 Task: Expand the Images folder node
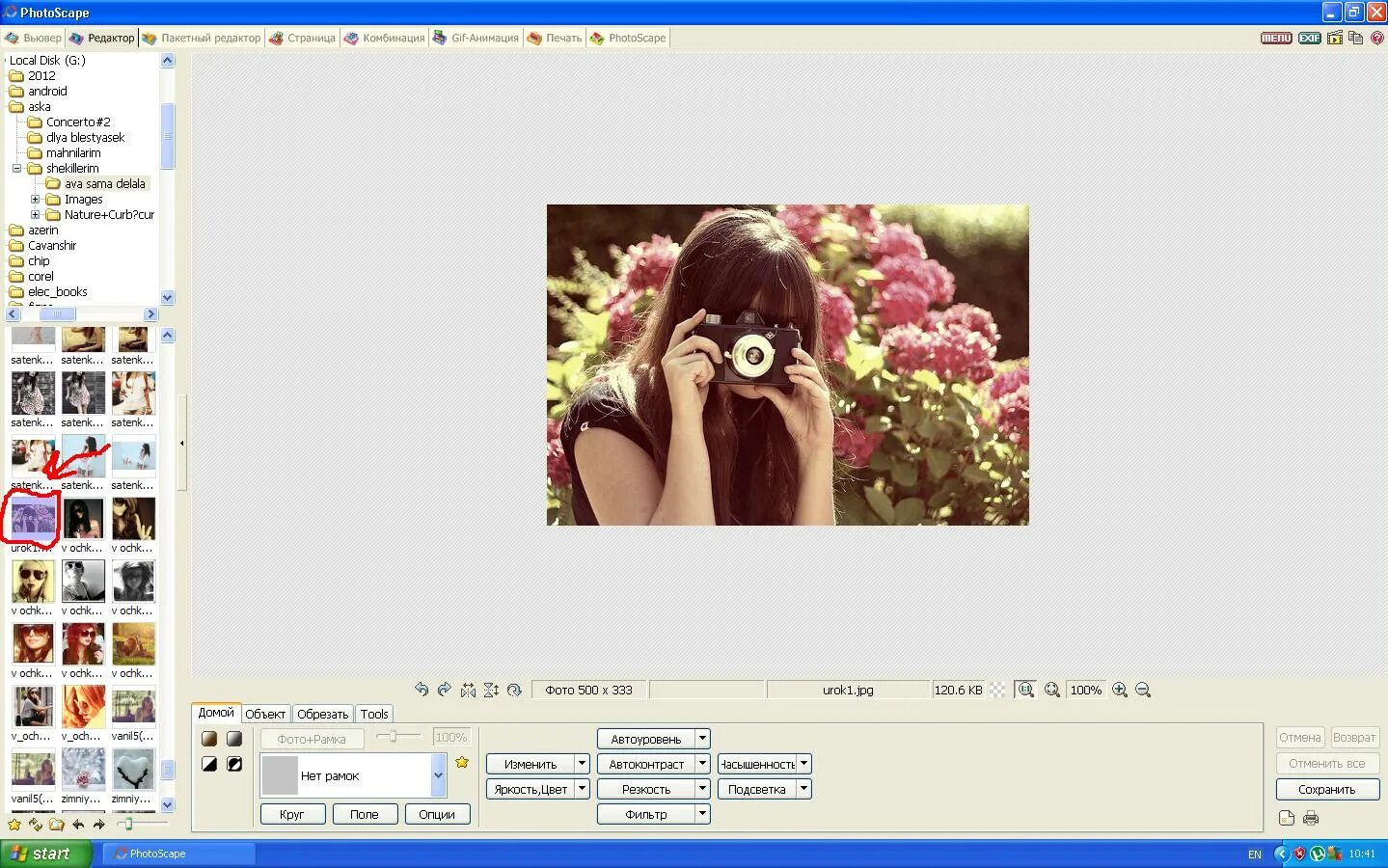click(x=35, y=199)
